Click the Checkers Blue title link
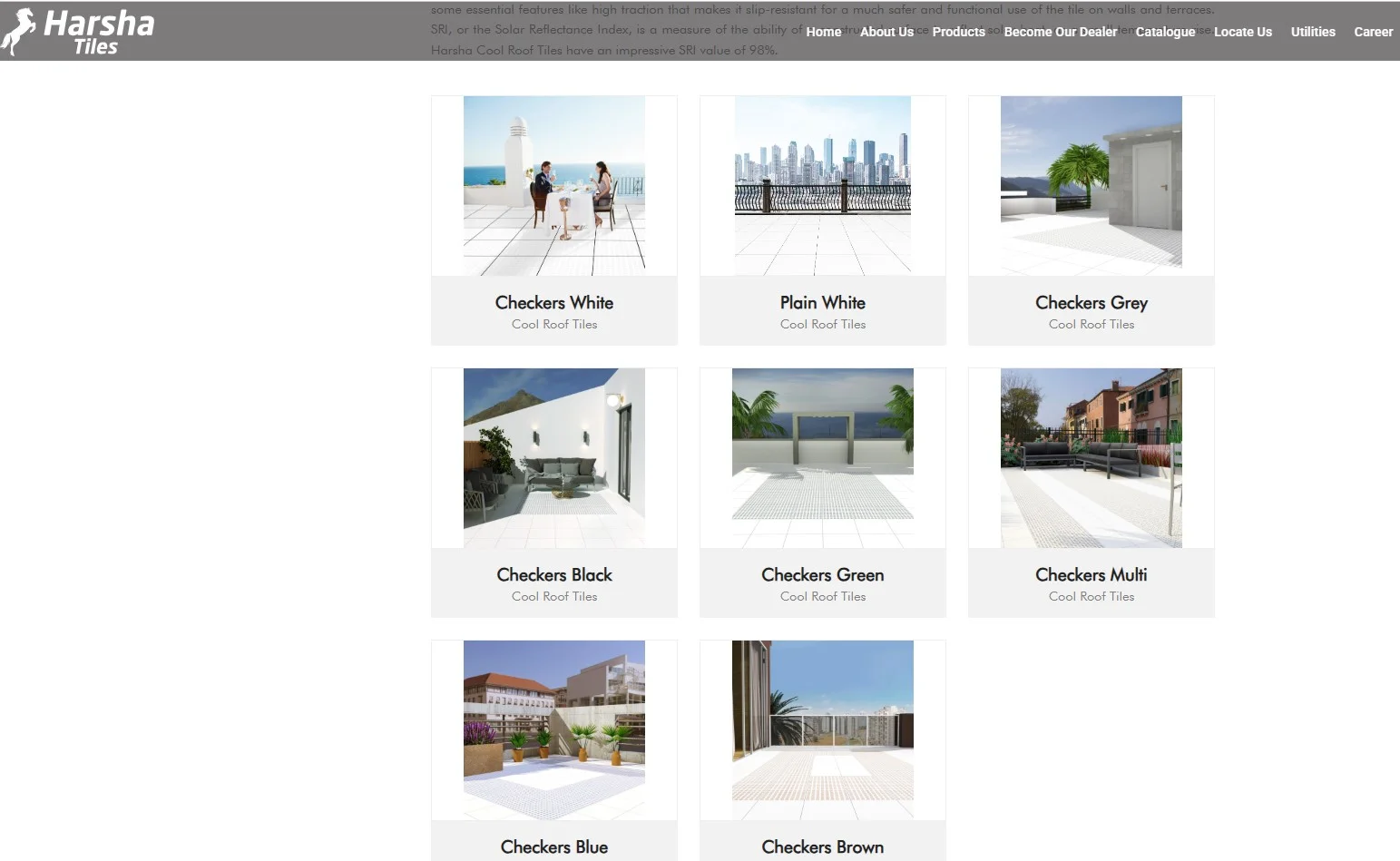The height and width of the screenshot is (861, 1400). pos(554,846)
